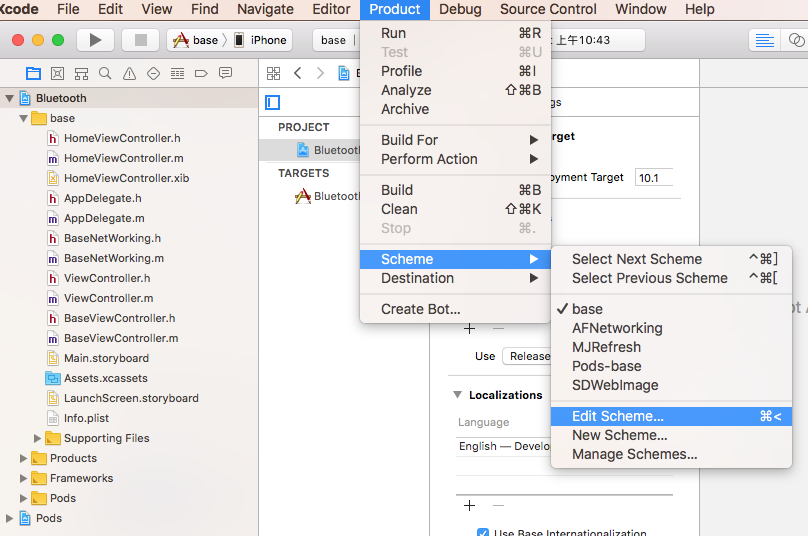Viewport: 808px width, 536px height.
Task: Click the Bluetooth project file icon in navigator
Action: click(25, 98)
